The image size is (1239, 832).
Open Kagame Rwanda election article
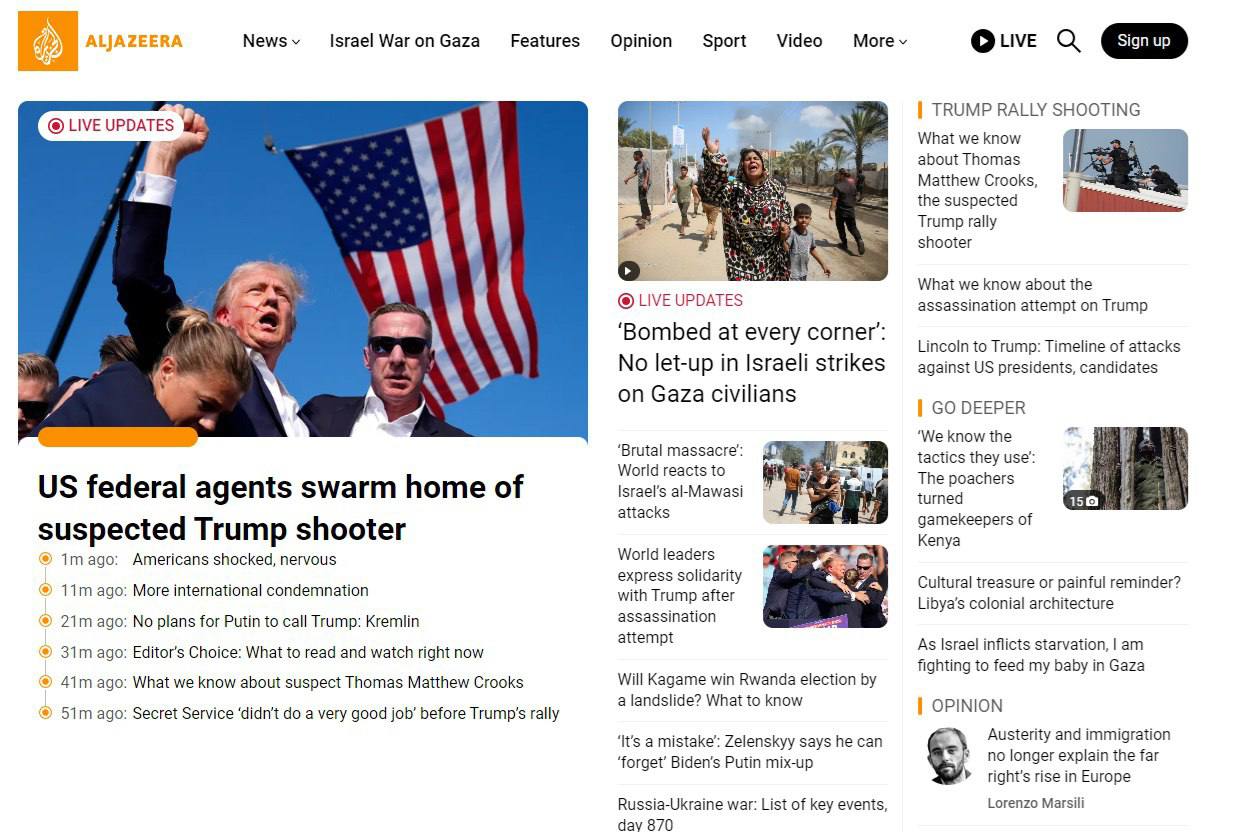coord(747,690)
